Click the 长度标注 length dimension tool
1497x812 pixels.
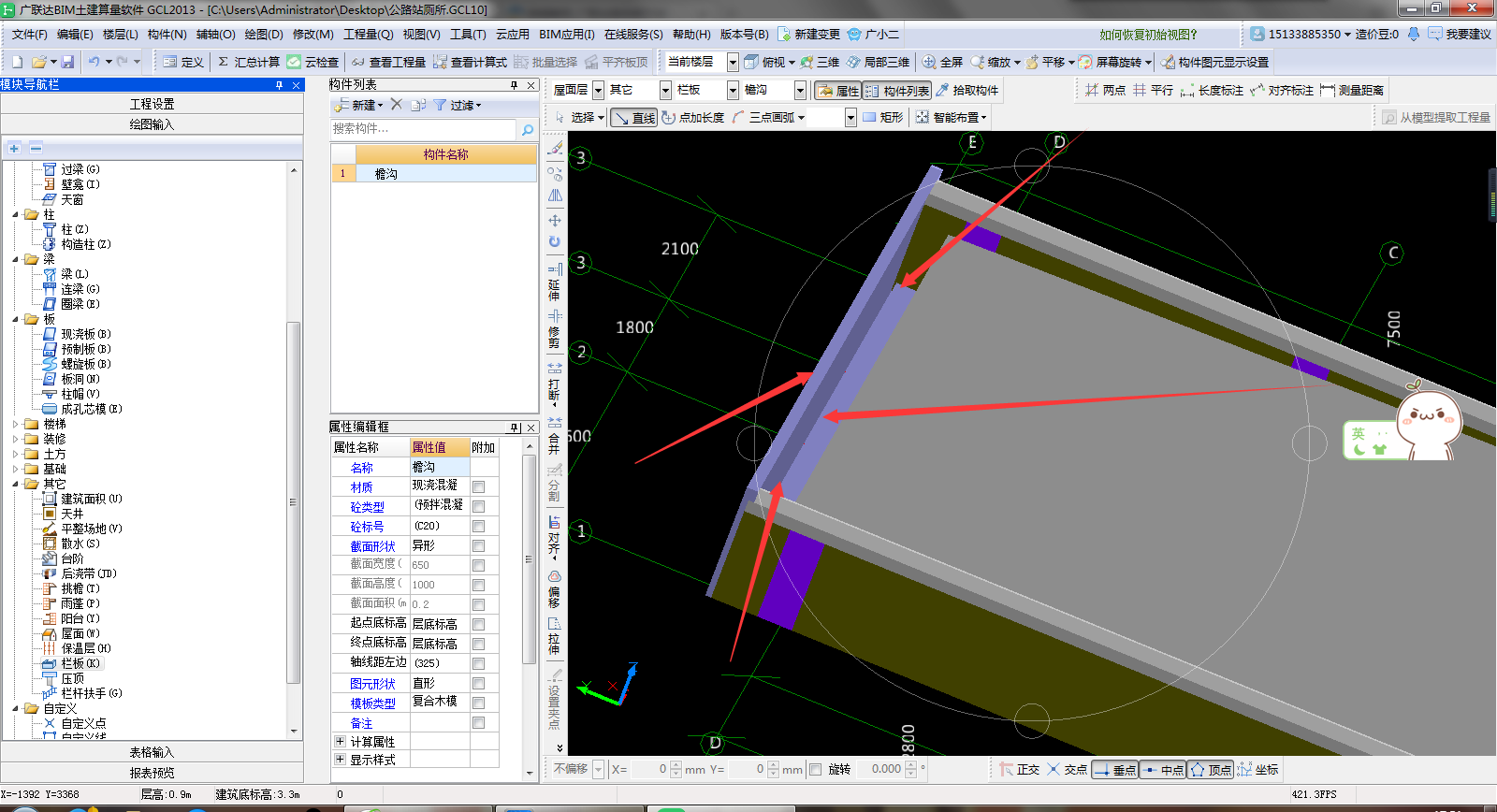point(1212,90)
